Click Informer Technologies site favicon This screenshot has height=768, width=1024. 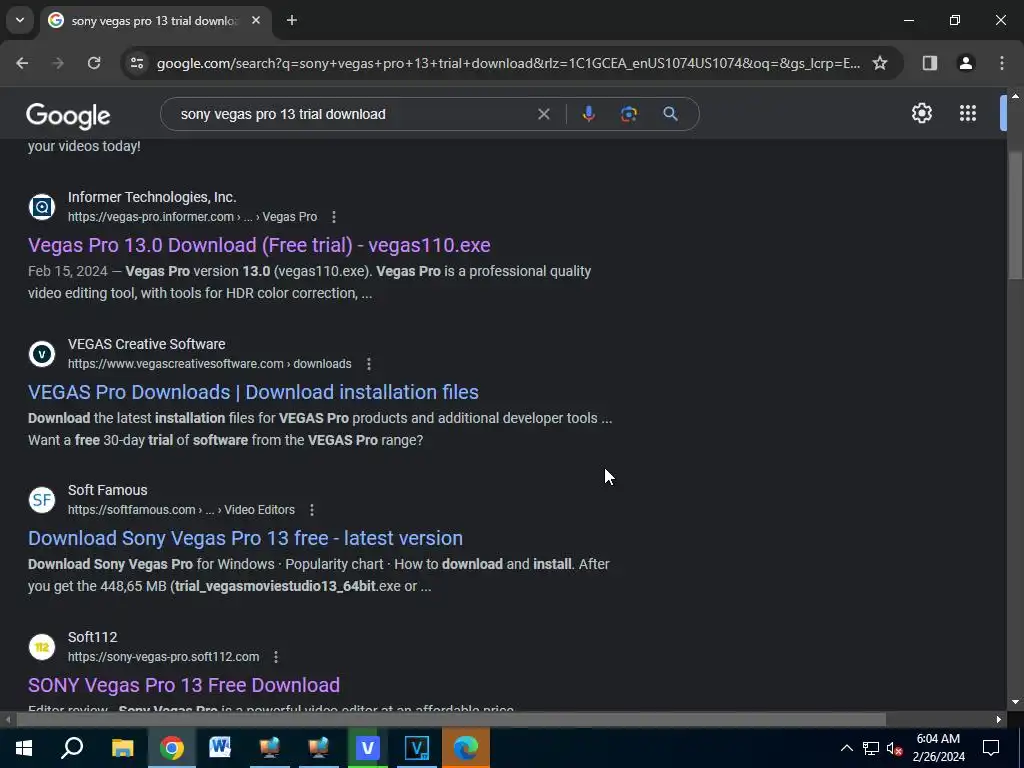point(42,207)
